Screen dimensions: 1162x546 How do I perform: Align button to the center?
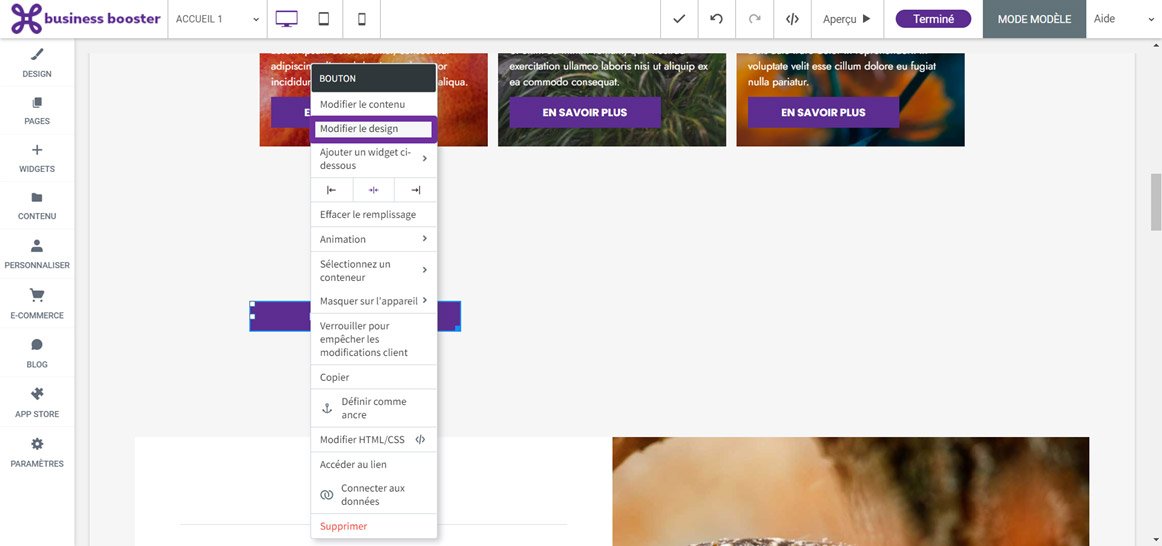point(374,190)
